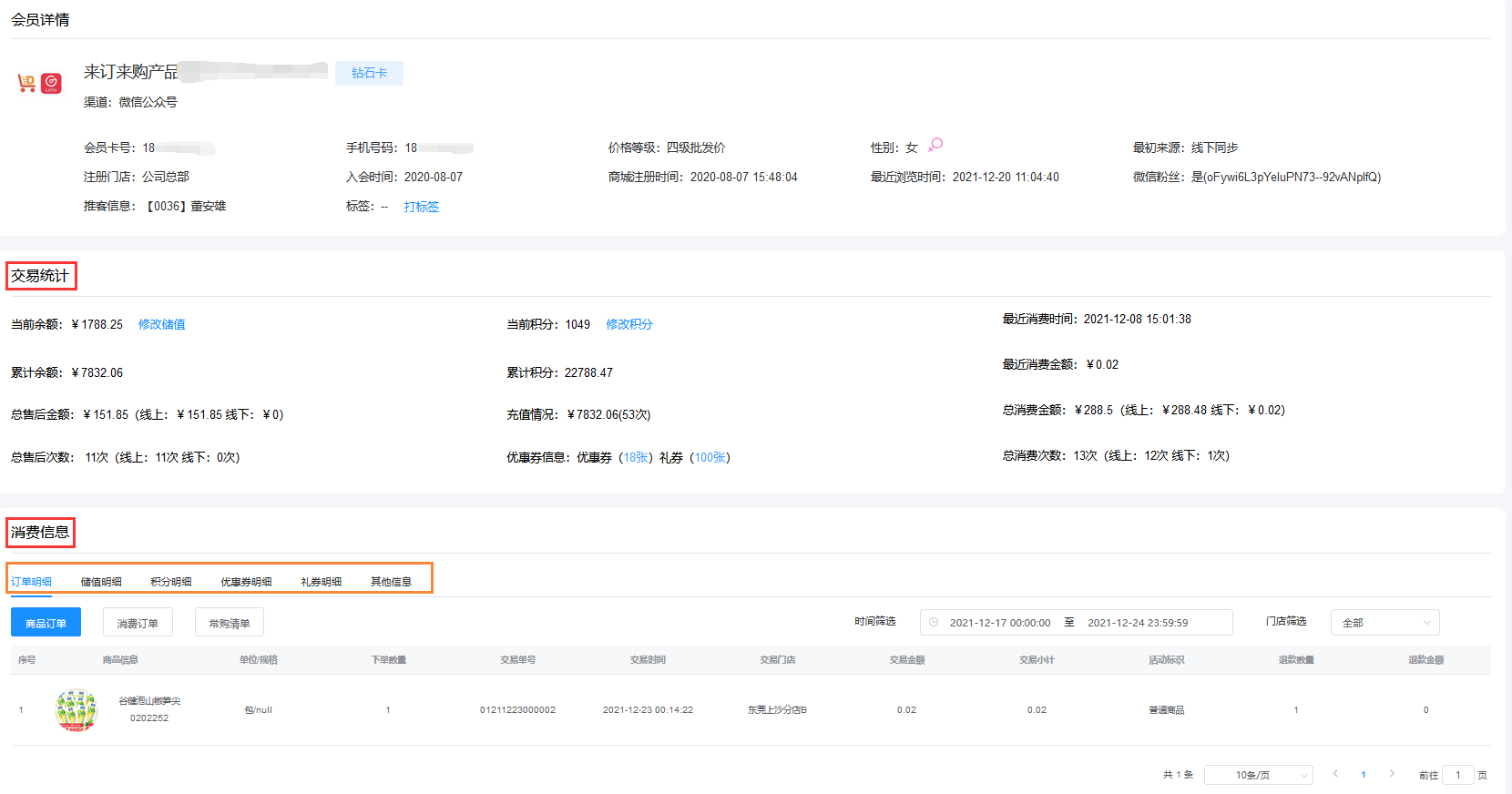
Task: Go to the next page with the right arrow
Action: coord(1392,774)
